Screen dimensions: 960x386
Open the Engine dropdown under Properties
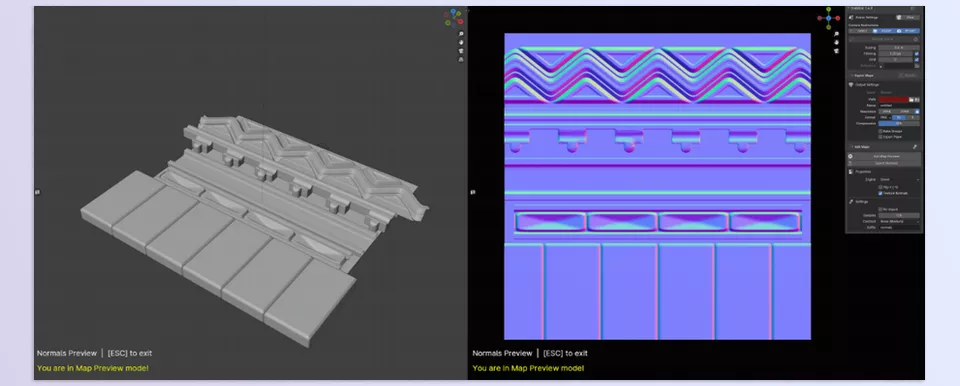point(899,180)
